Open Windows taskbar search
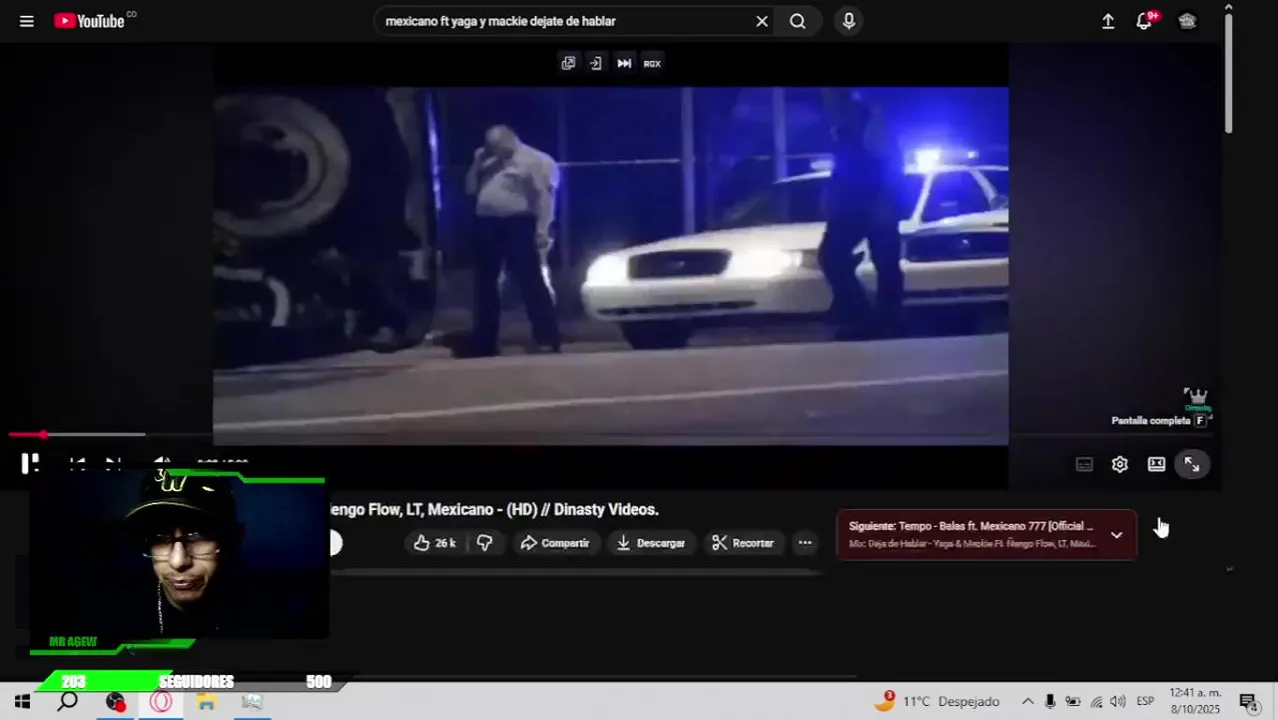The height and width of the screenshot is (720, 1278). tap(68, 702)
